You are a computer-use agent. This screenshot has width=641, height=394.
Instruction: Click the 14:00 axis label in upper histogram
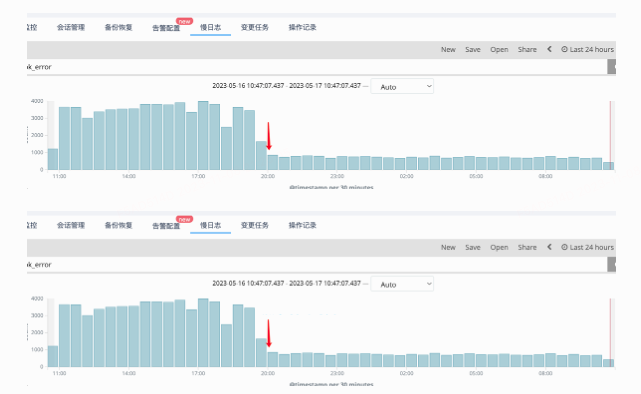click(x=129, y=176)
